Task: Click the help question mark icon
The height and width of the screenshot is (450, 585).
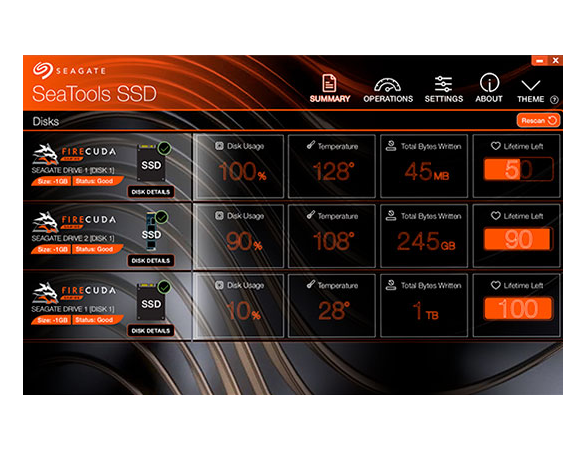Action: coord(554,100)
